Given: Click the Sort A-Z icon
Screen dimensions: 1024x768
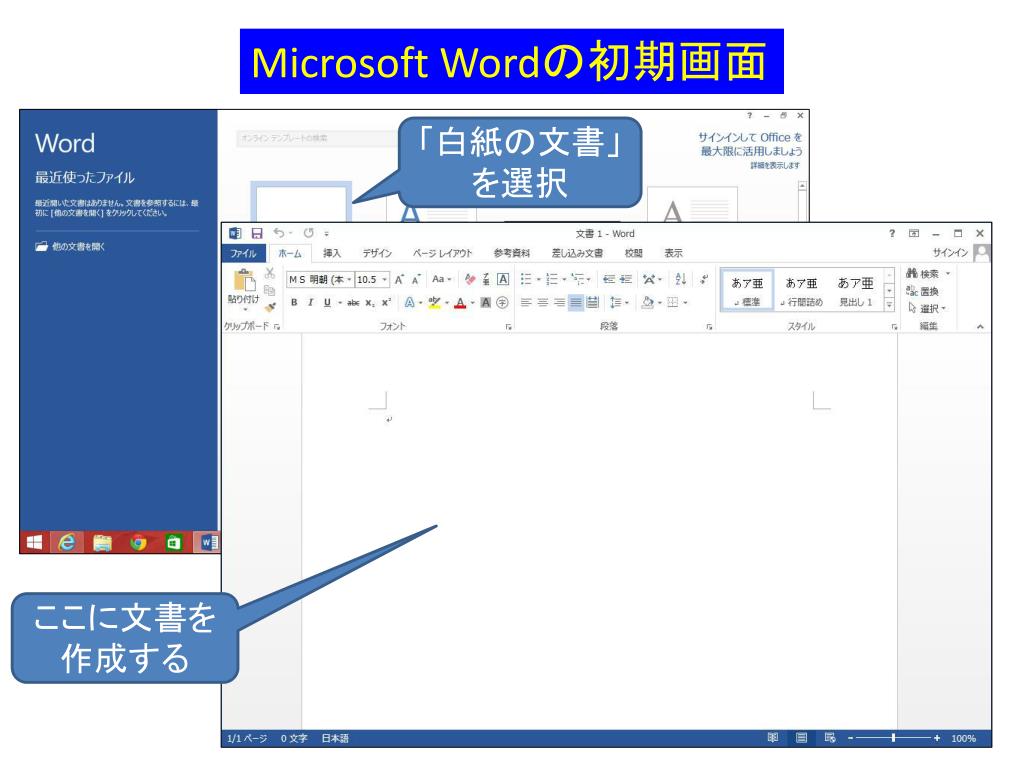Looking at the screenshot, I should click(680, 280).
